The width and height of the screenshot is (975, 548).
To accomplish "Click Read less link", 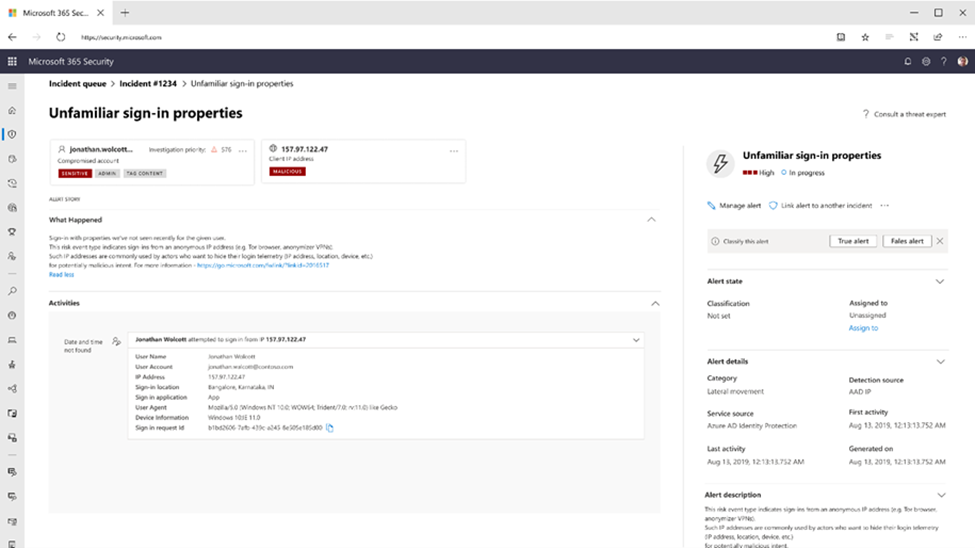I will pyautogui.click(x=62, y=274).
